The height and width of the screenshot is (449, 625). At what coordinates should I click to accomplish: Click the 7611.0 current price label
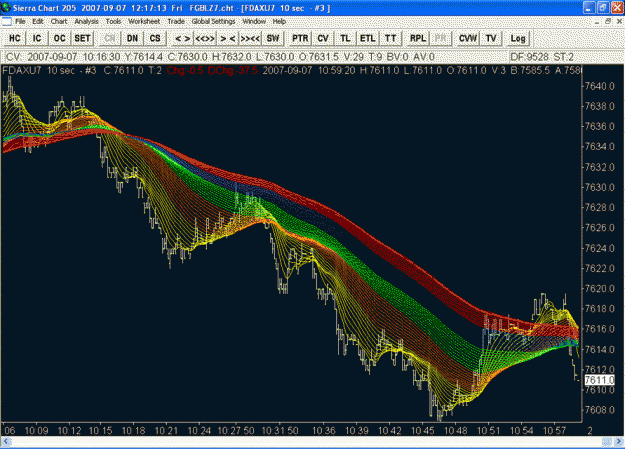(599, 380)
